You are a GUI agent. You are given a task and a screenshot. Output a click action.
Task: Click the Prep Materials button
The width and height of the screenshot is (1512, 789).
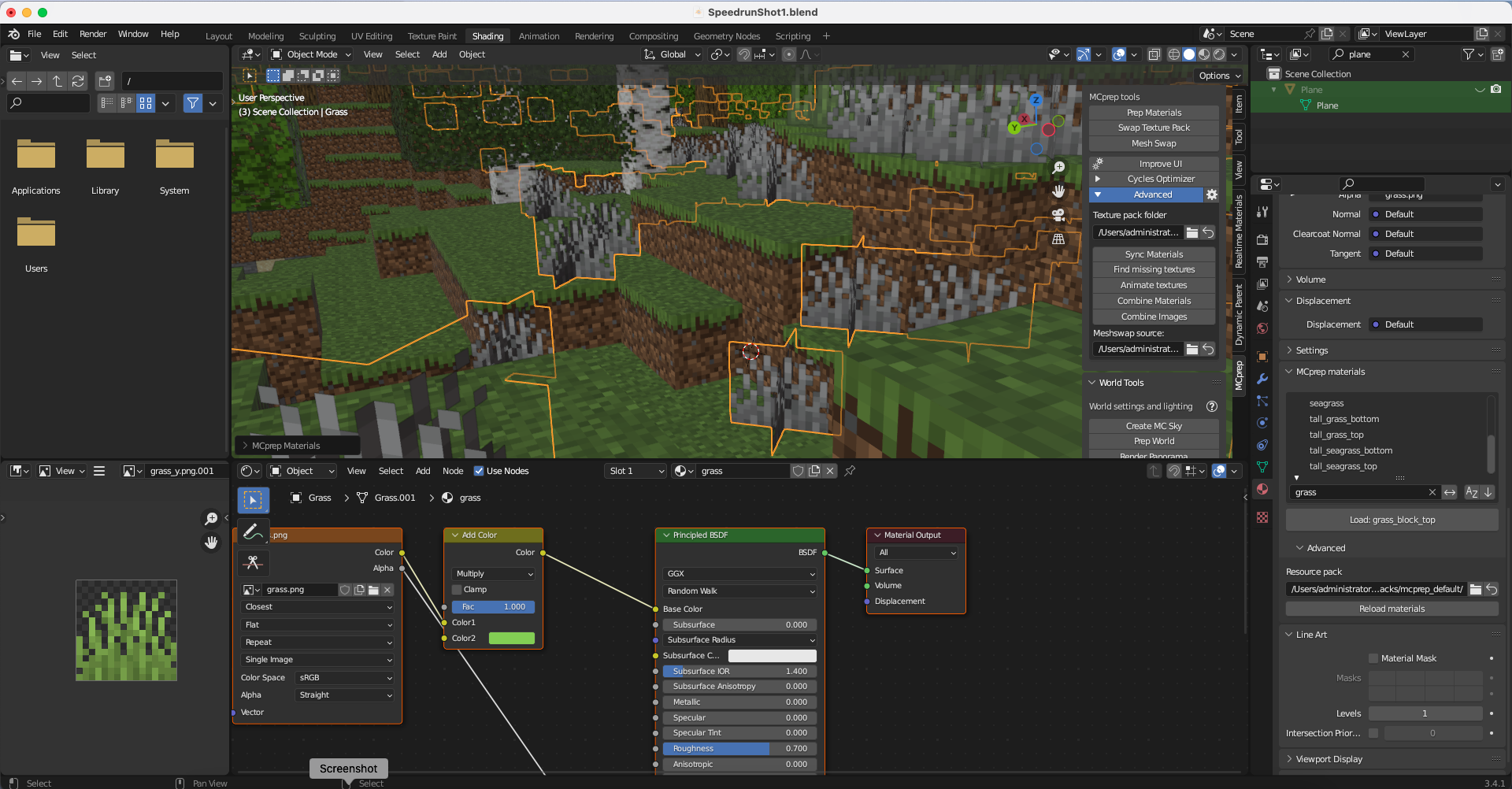1154,112
